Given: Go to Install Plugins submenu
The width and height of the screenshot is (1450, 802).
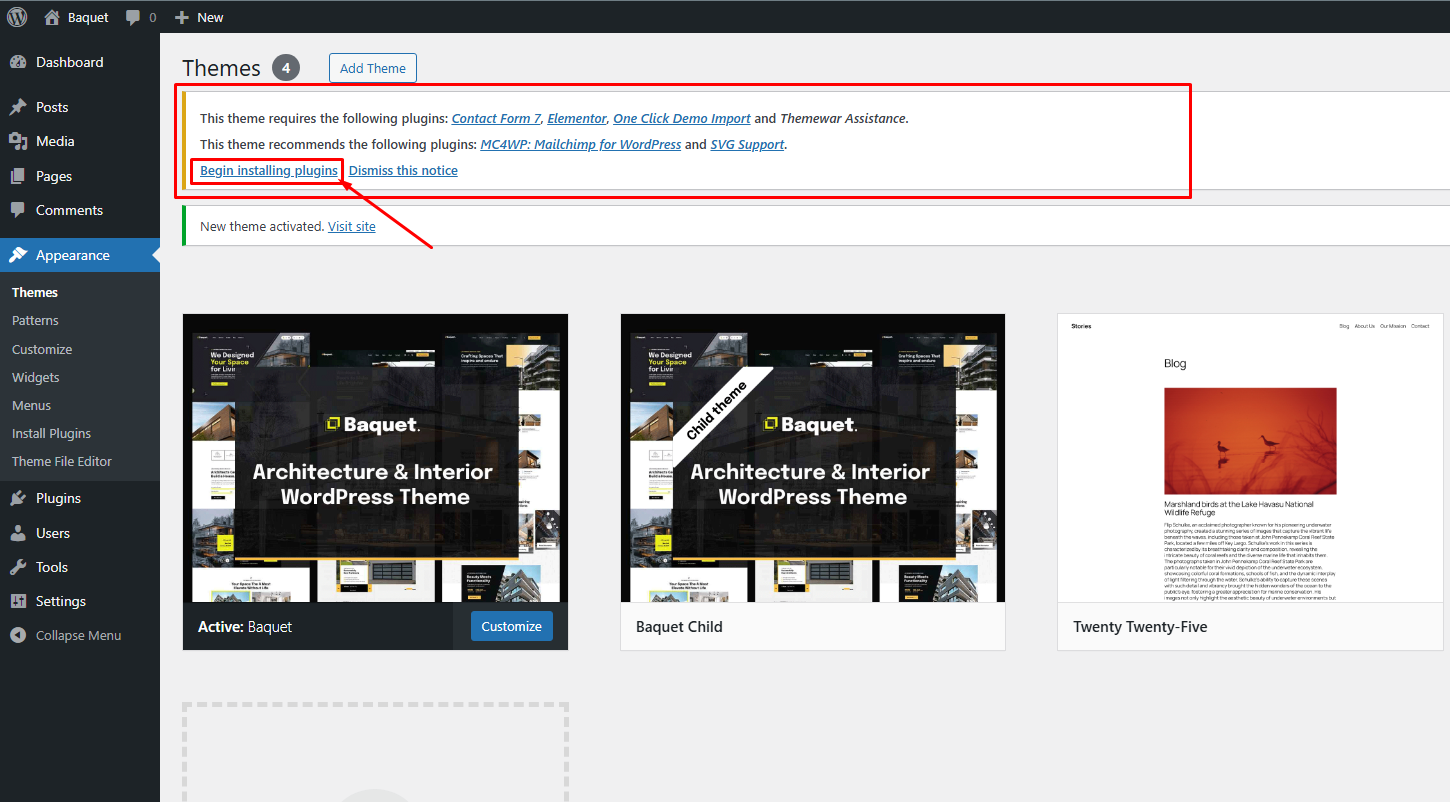Looking at the screenshot, I should coord(51,433).
